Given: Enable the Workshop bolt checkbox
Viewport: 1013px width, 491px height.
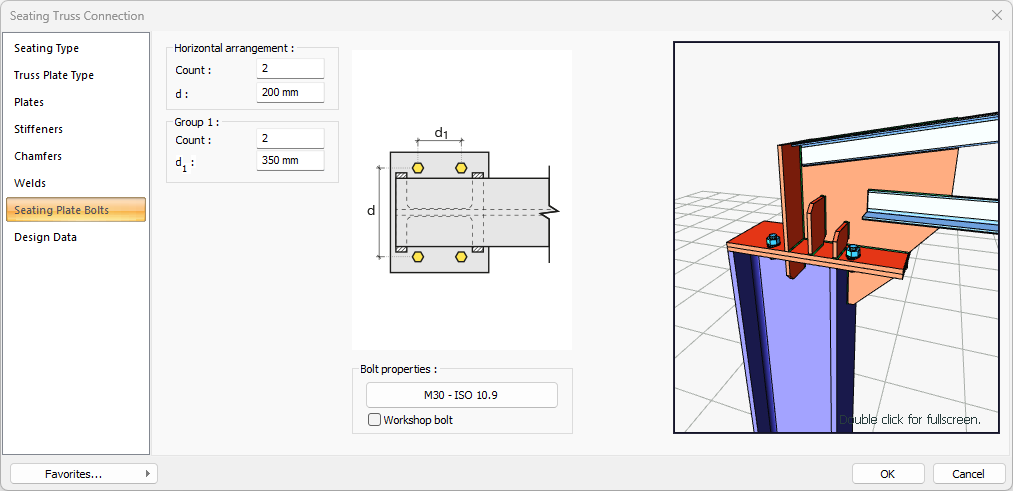Looking at the screenshot, I should 375,420.
